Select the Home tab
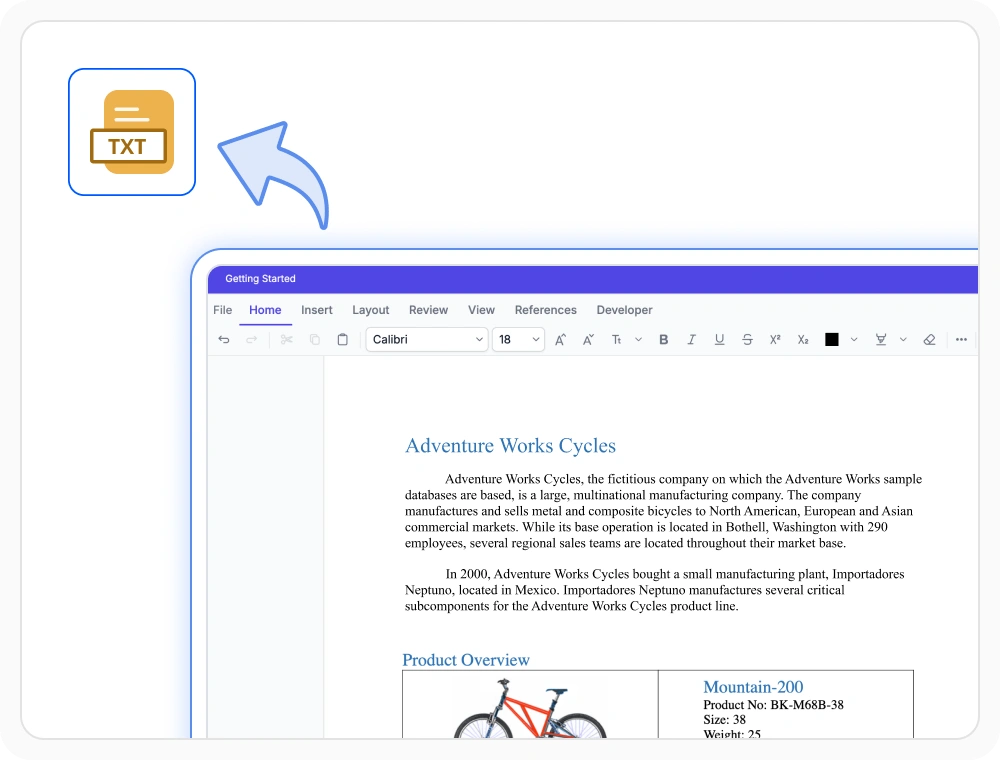1000x760 pixels. pos(265,310)
